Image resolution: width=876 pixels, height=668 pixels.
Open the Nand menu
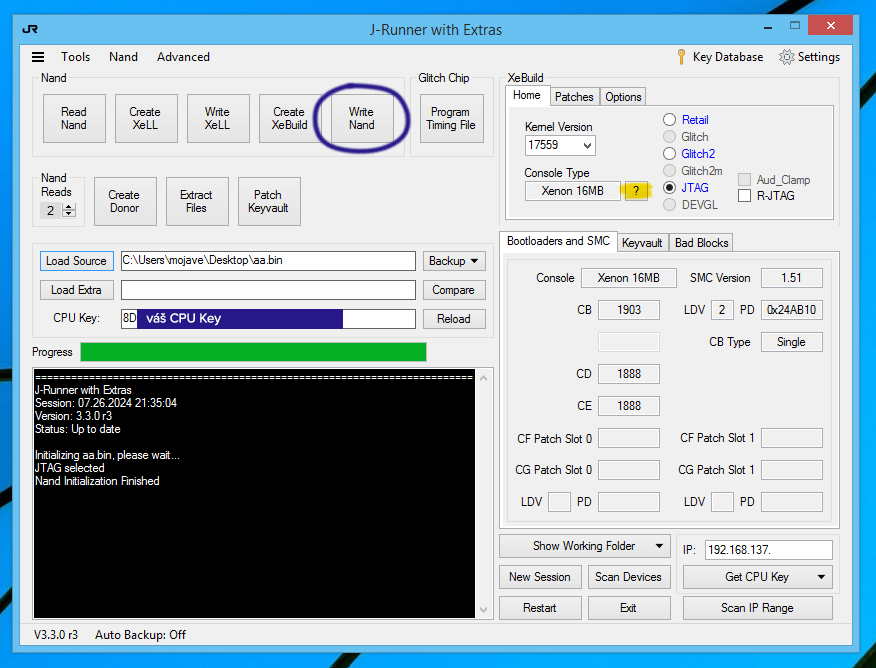click(123, 57)
